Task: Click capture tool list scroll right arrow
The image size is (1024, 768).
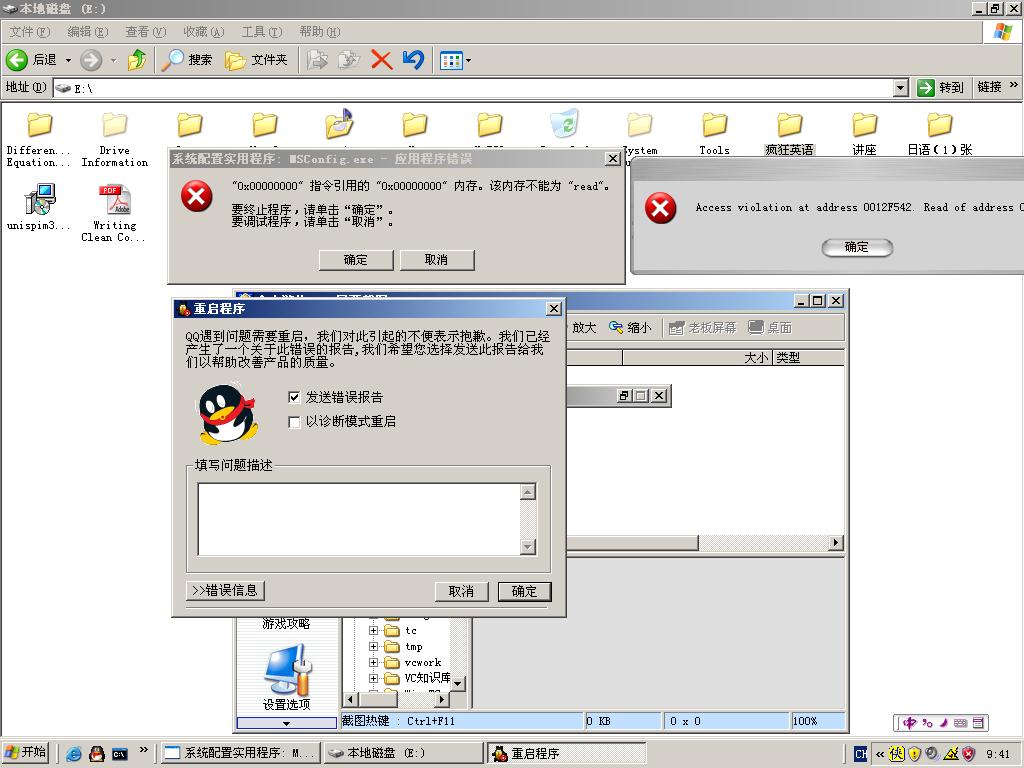Action: click(836, 543)
